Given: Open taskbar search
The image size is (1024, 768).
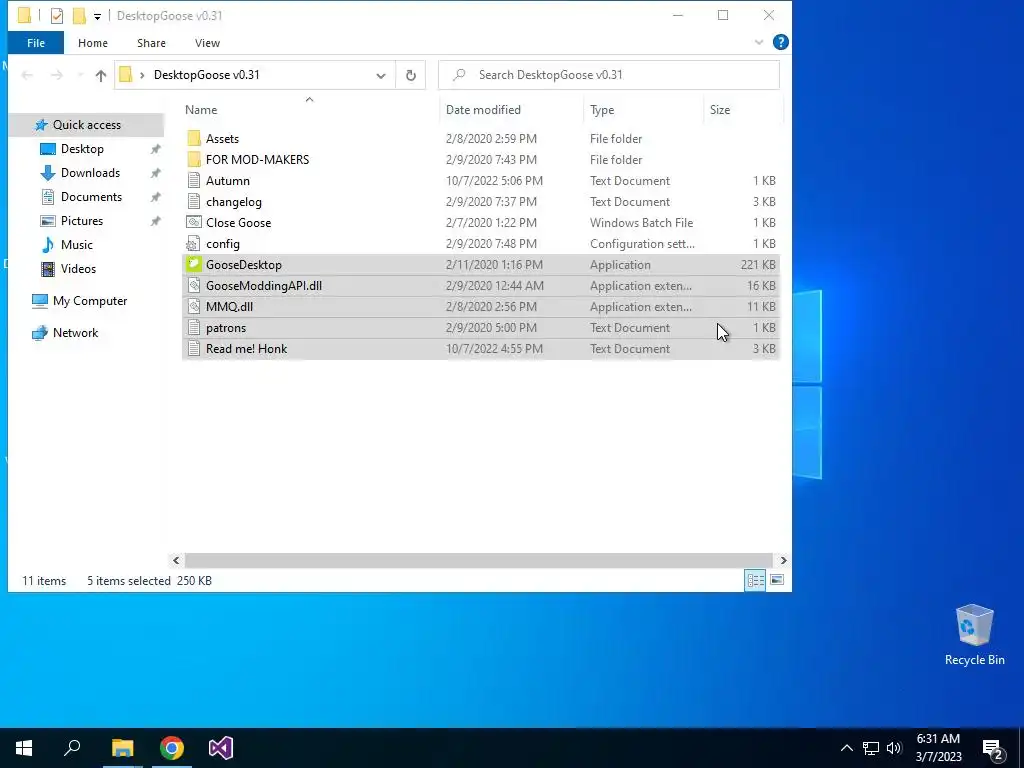Looking at the screenshot, I should [72, 748].
